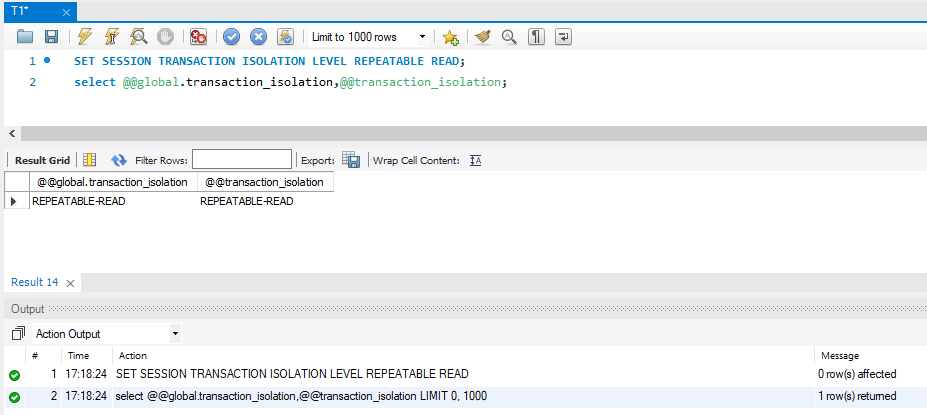Click success icon of output row 1
Viewport: 927px width, 415px height.
click(14, 375)
